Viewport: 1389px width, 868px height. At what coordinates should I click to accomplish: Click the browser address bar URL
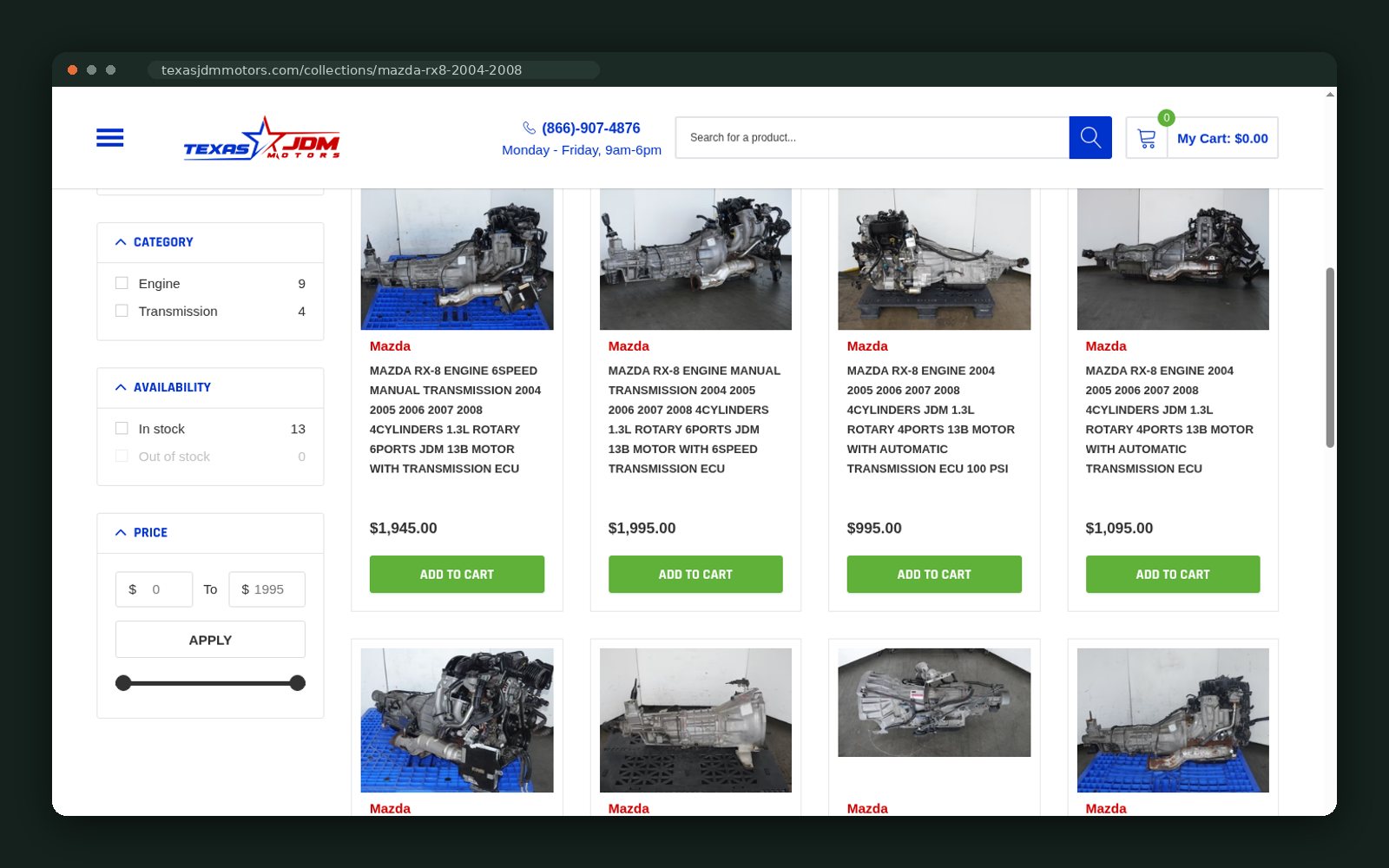tap(341, 69)
